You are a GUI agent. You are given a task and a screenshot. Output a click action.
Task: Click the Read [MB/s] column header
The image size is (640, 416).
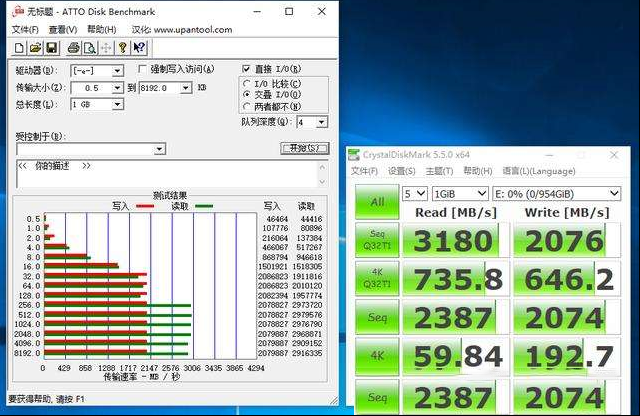pyautogui.click(x=456, y=213)
